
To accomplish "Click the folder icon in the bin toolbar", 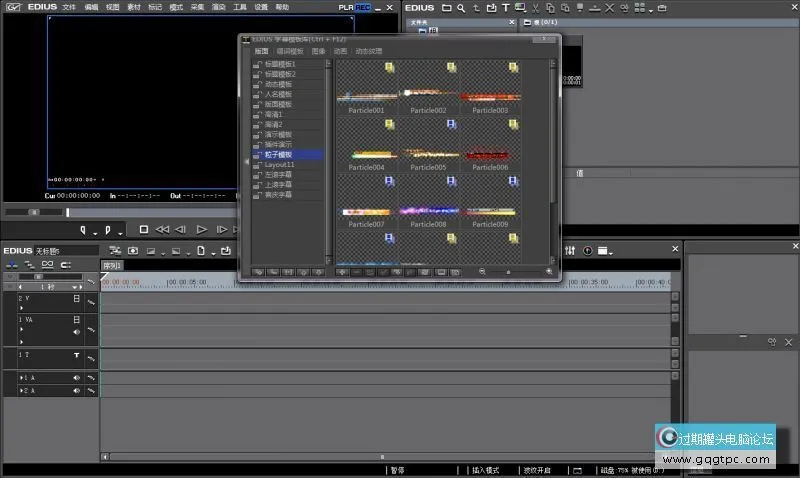I will coord(447,8).
